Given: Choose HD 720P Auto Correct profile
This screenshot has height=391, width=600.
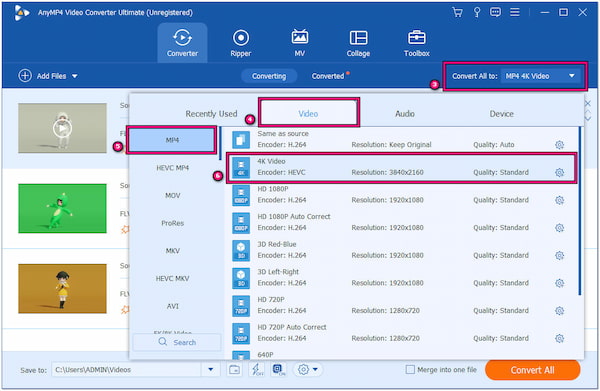Looking at the screenshot, I should [x=401, y=333].
